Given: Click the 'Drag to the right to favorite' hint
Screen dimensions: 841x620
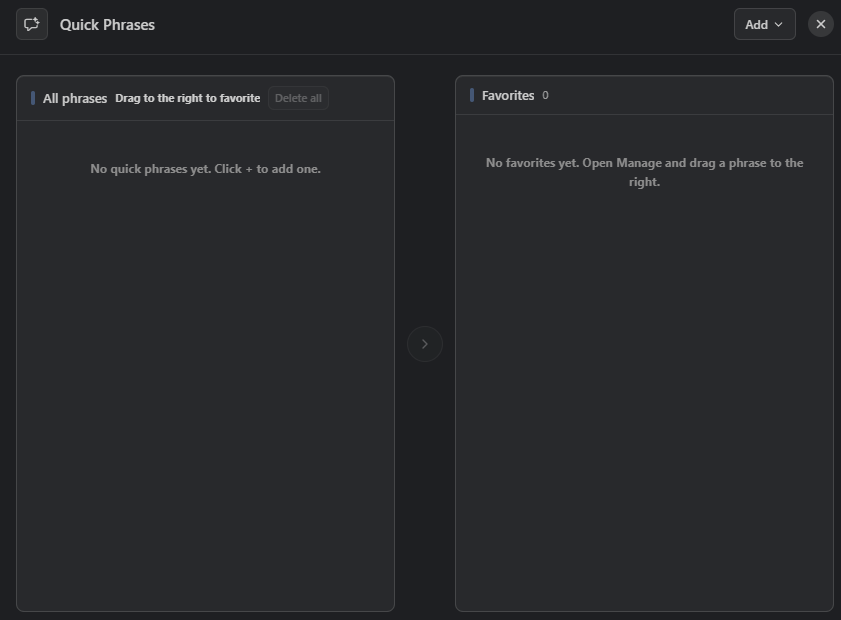Looking at the screenshot, I should (x=188, y=98).
